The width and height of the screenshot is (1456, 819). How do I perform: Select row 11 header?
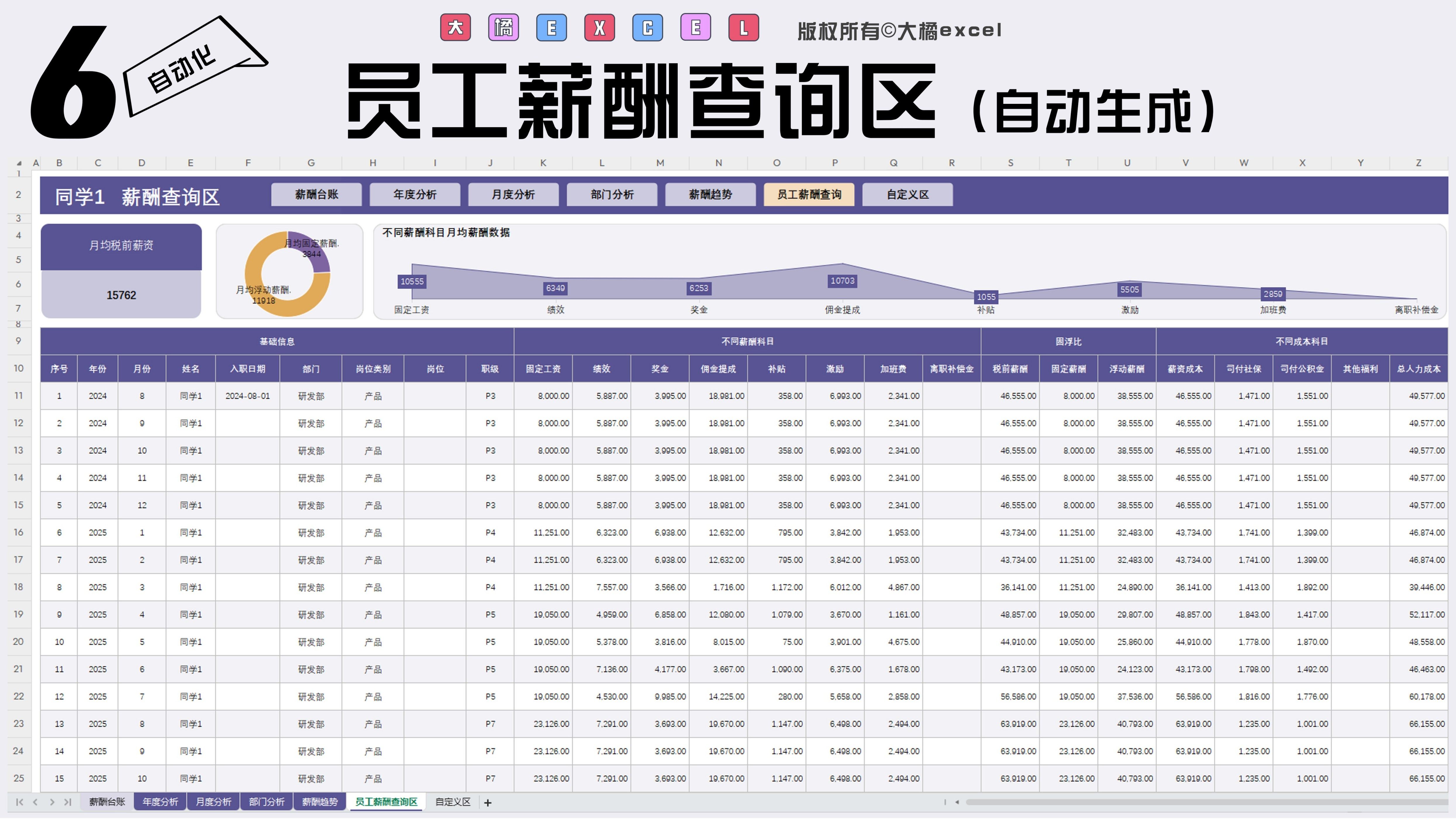click(x=19, y=396)
